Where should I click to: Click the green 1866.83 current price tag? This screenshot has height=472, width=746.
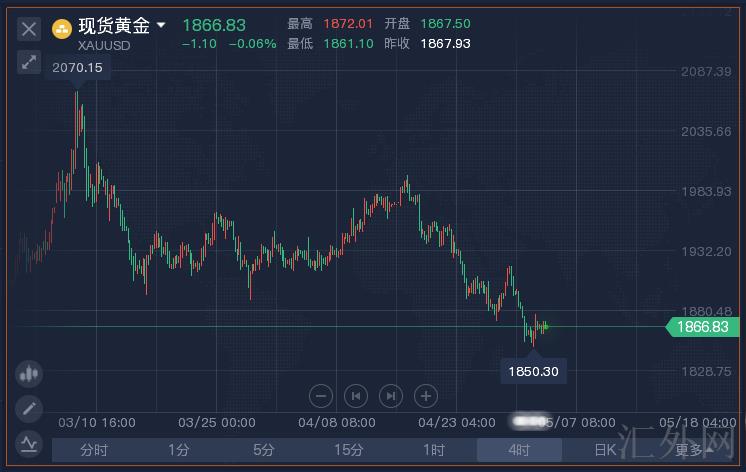pyautogui.click(x=701, y=327)
